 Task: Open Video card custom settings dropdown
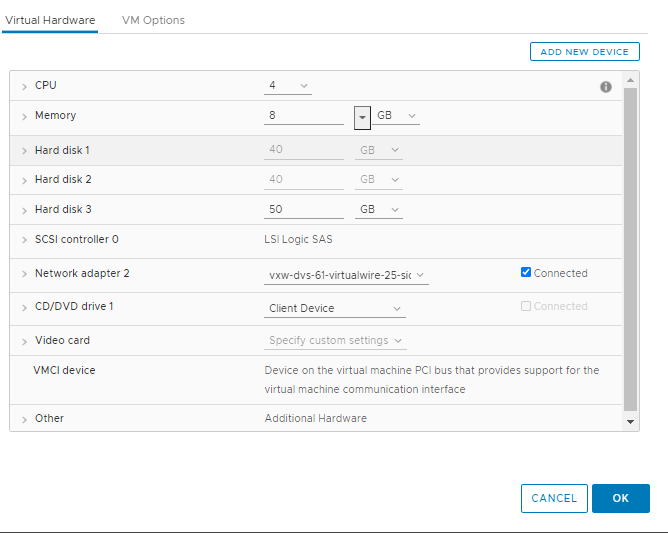point(335,340)
